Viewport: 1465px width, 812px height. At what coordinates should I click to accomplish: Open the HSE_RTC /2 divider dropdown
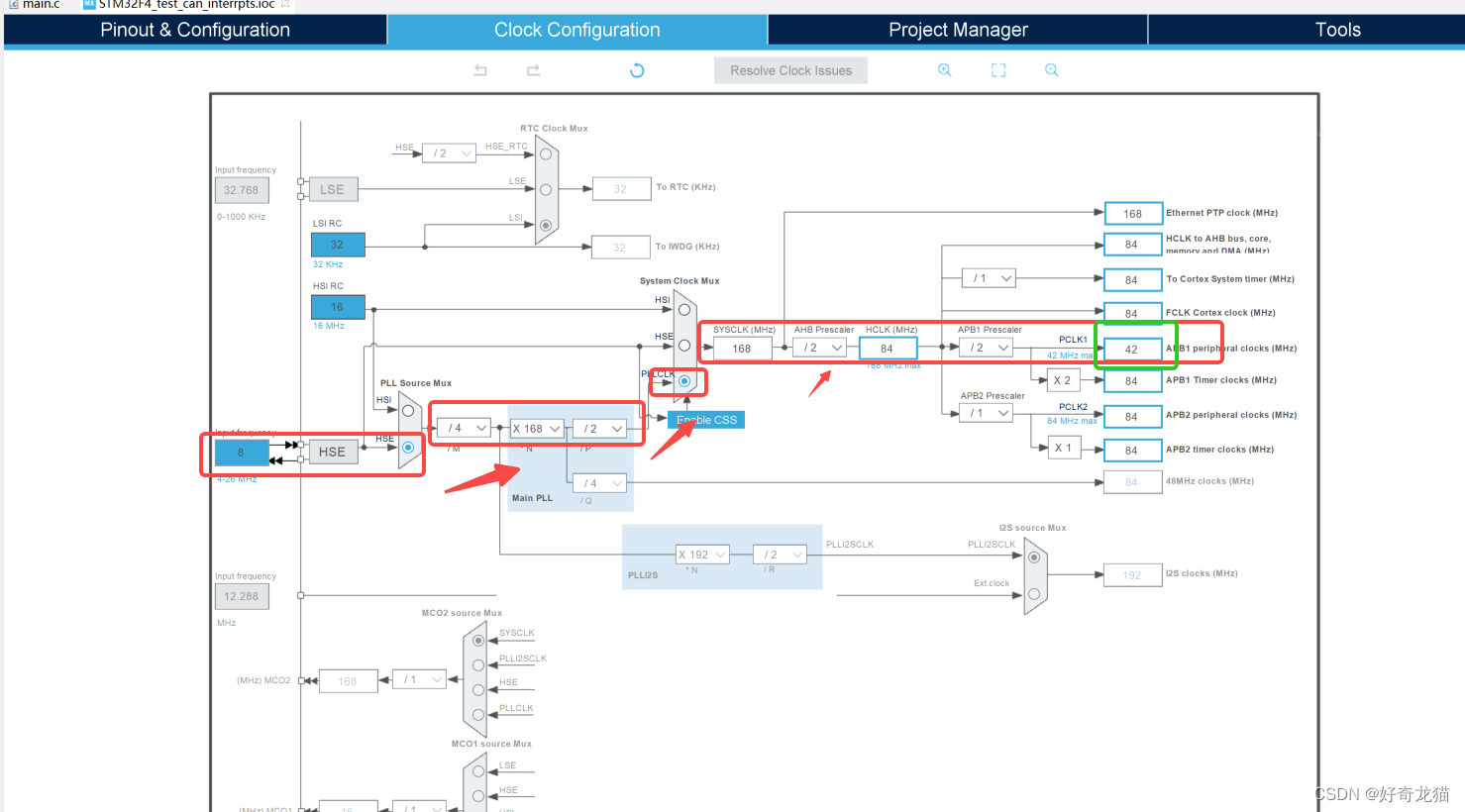450,153
